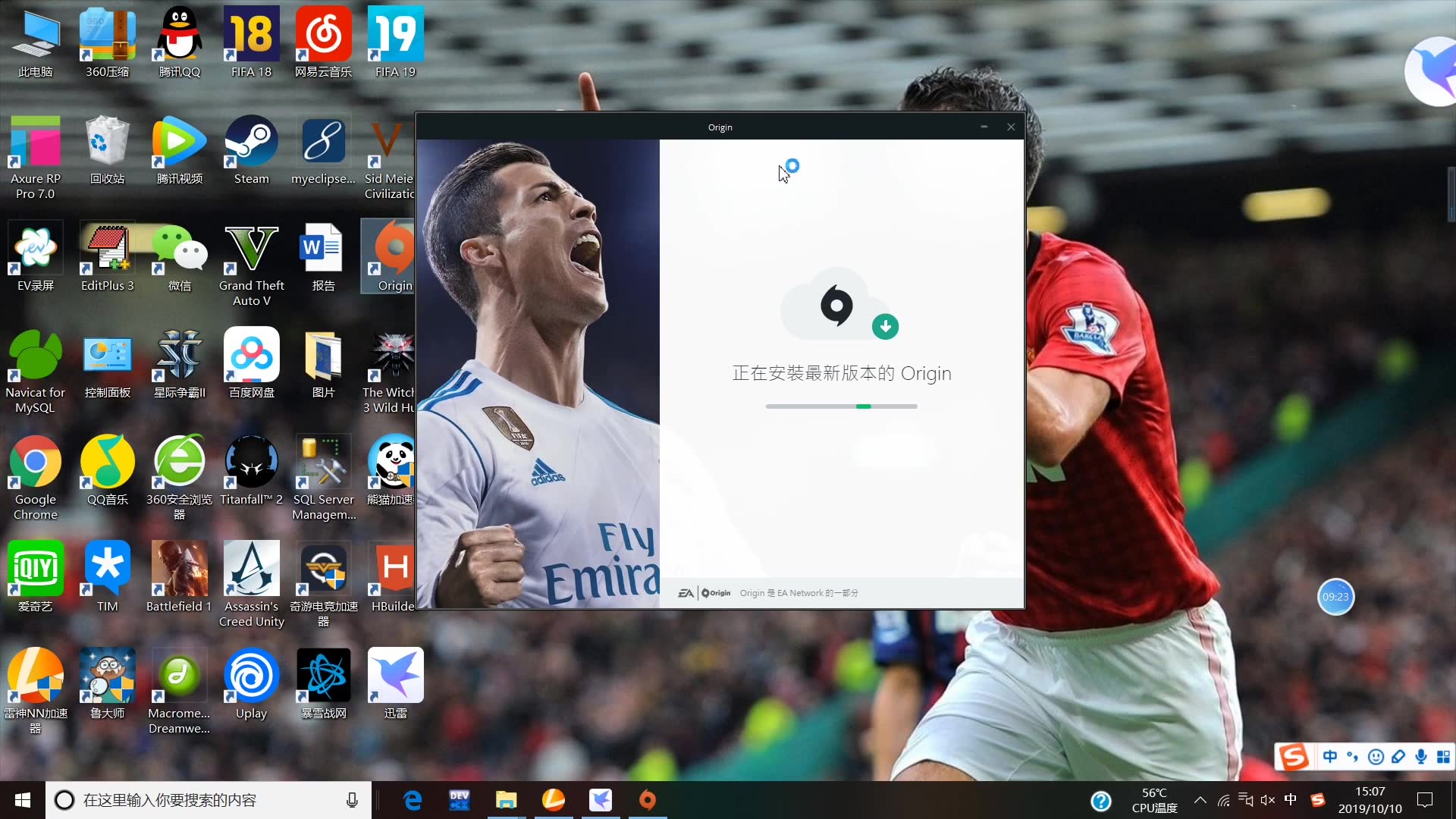Click the Origin cloud download icon

pos(839,305)
